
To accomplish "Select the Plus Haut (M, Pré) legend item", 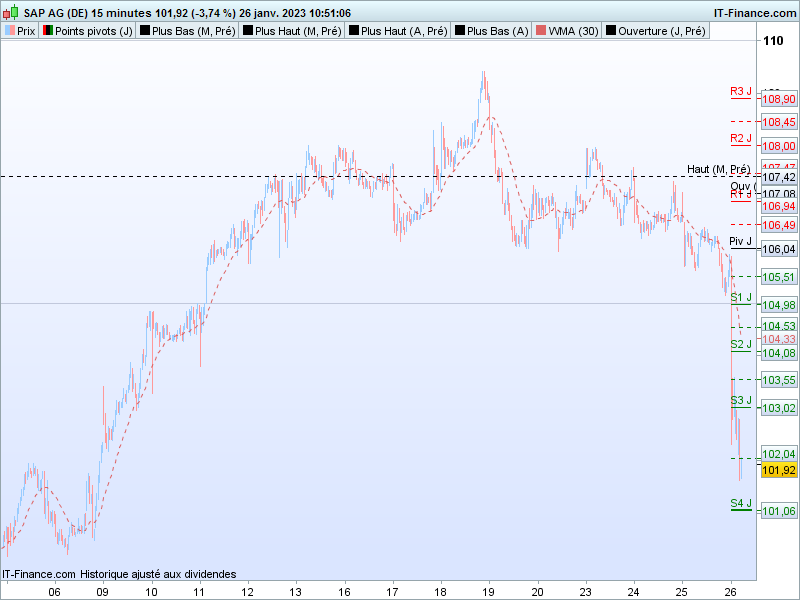I will [x=292, y=31].
